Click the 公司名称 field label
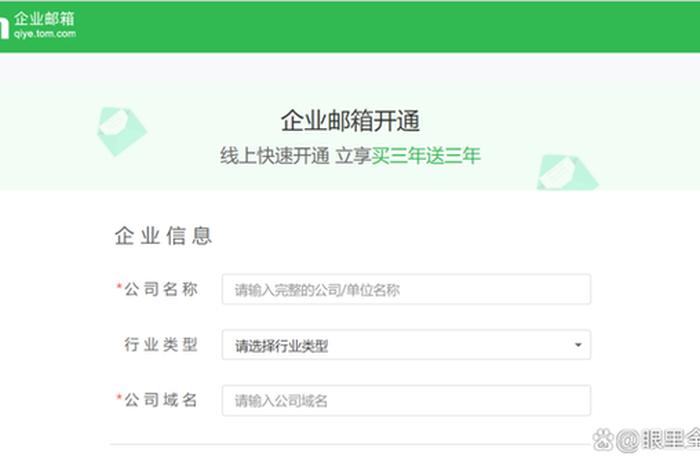Viewport: 700px width, 470px height. [161, 289]
